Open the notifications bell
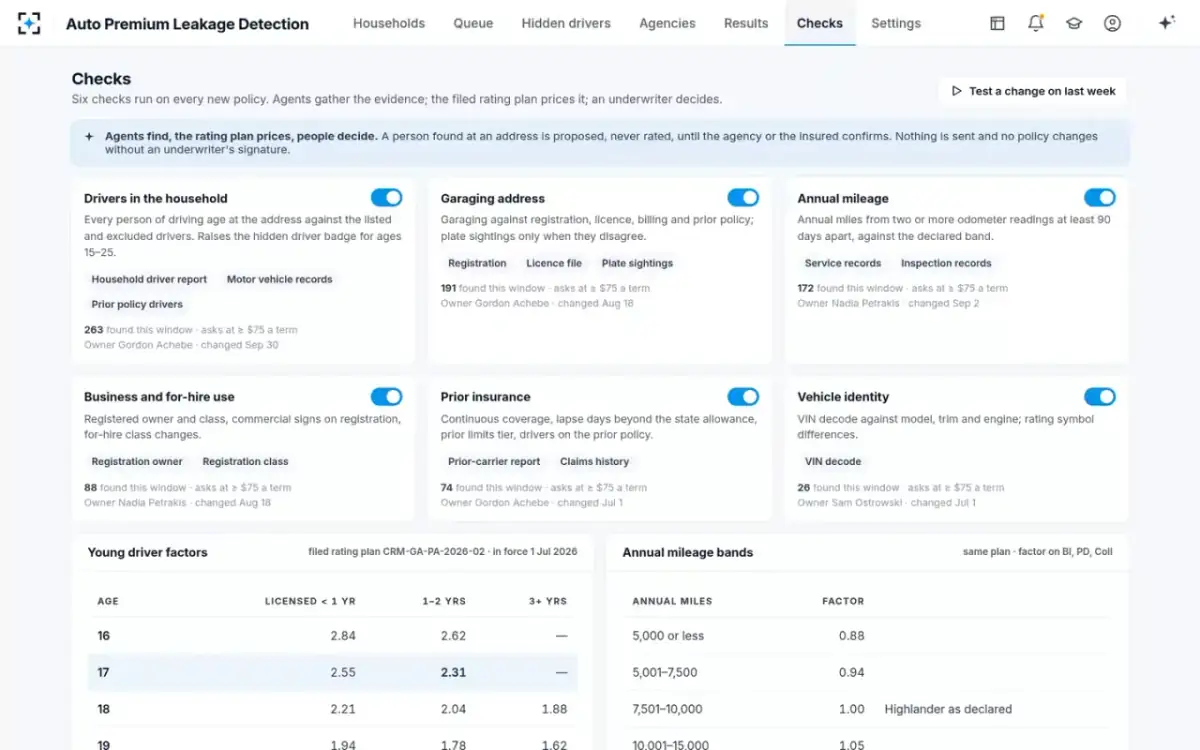 (1036, 23)
